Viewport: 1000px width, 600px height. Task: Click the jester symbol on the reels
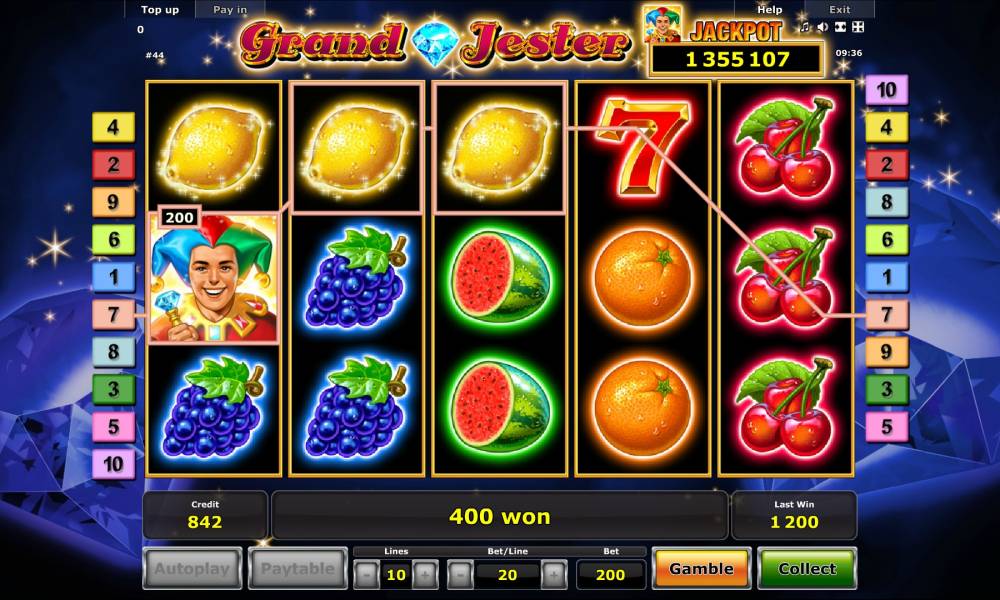click(214, 279)
